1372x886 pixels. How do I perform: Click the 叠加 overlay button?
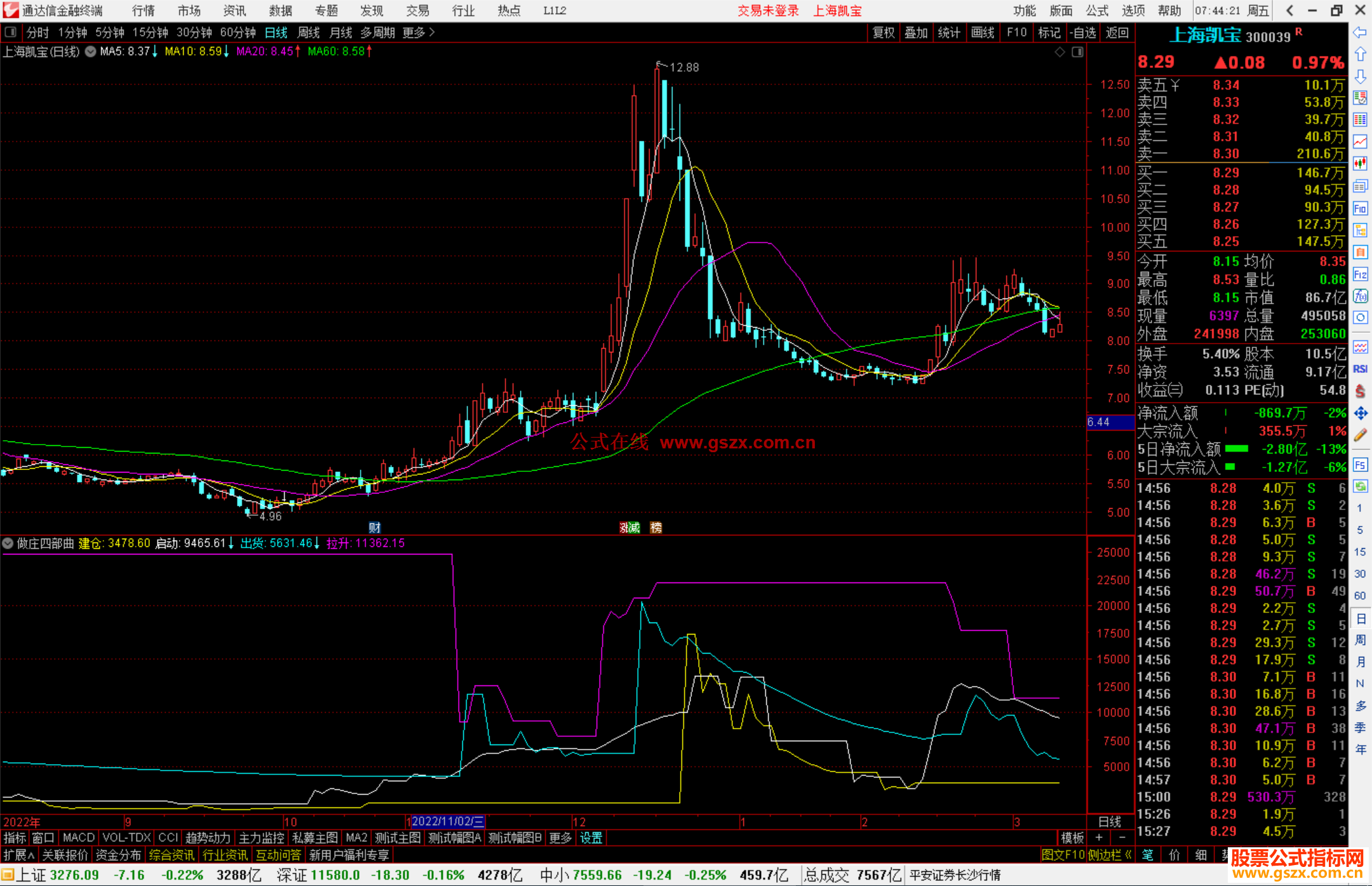click(917, 32)
